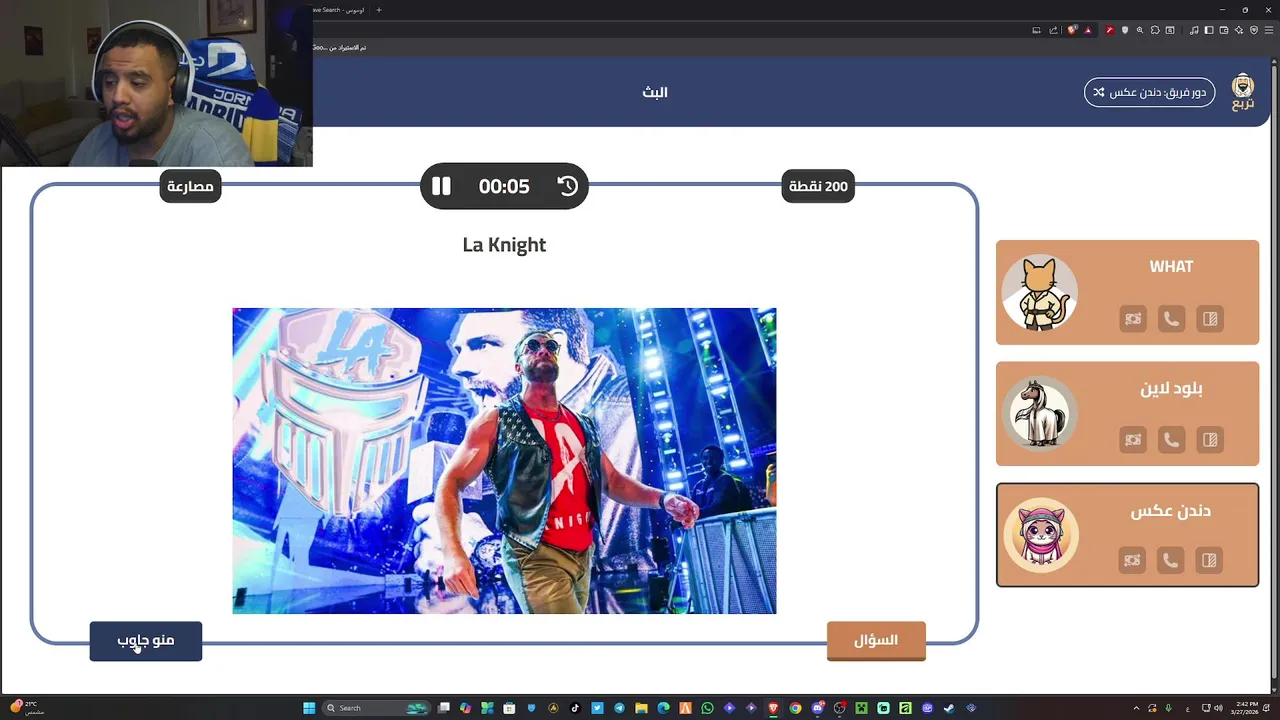This screenshot has width=1280, height=720.
Task: Open the Brave Playlist music icon
Action: (1194, 30)
